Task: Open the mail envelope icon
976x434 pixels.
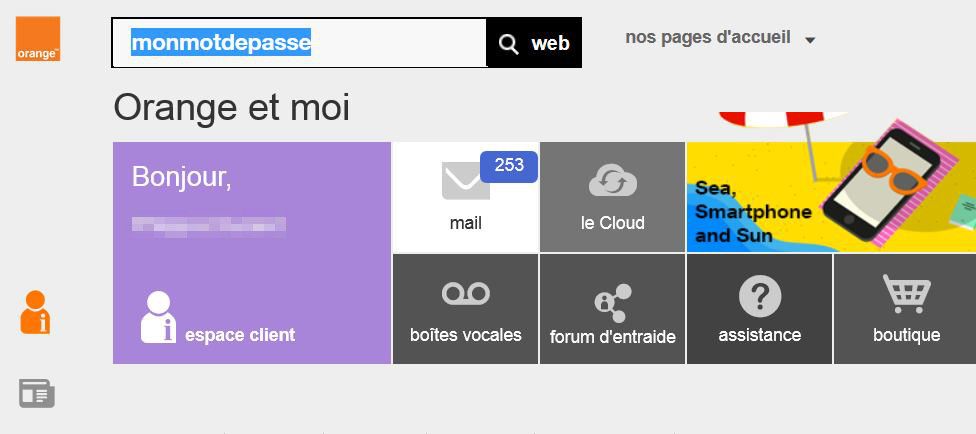Action: click(465, 181)
